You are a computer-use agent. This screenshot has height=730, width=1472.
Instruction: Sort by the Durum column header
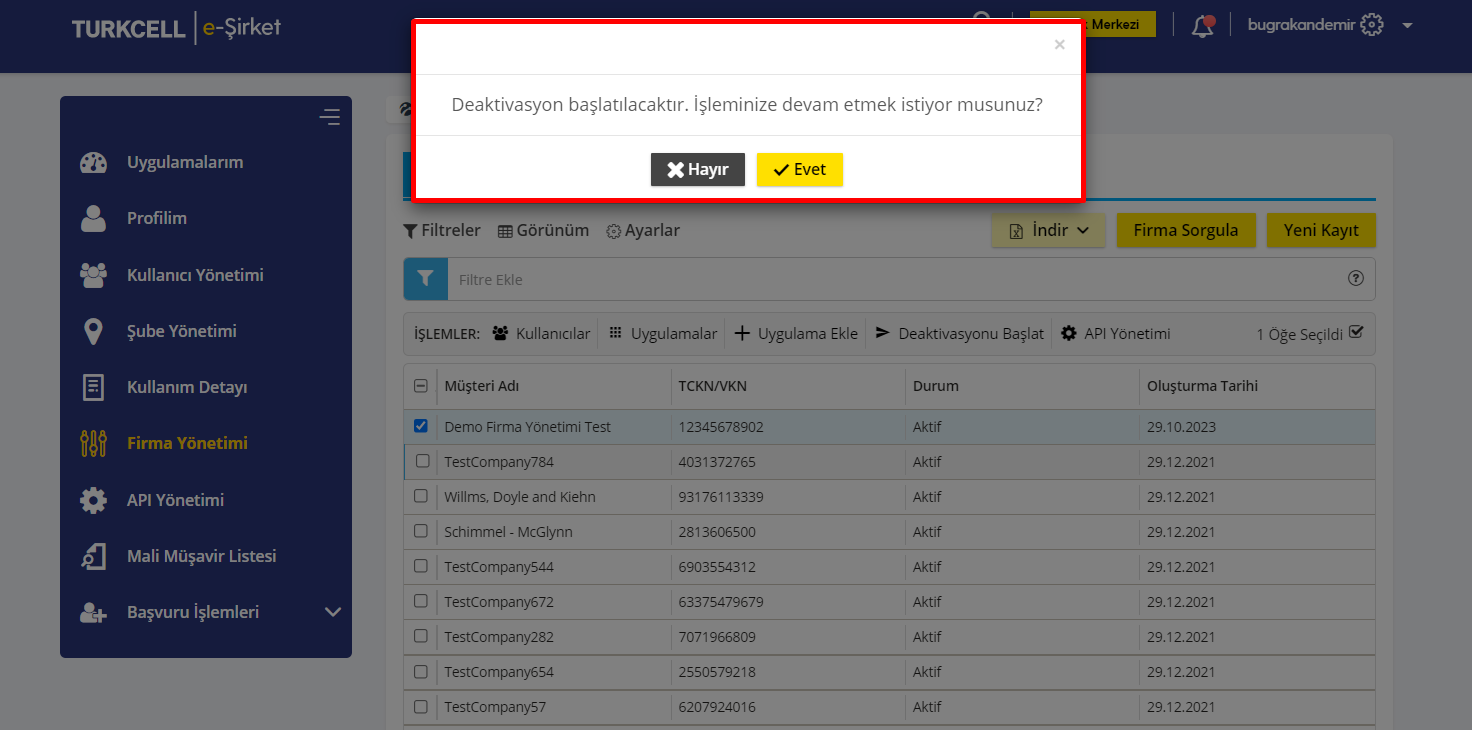[936, 386]
